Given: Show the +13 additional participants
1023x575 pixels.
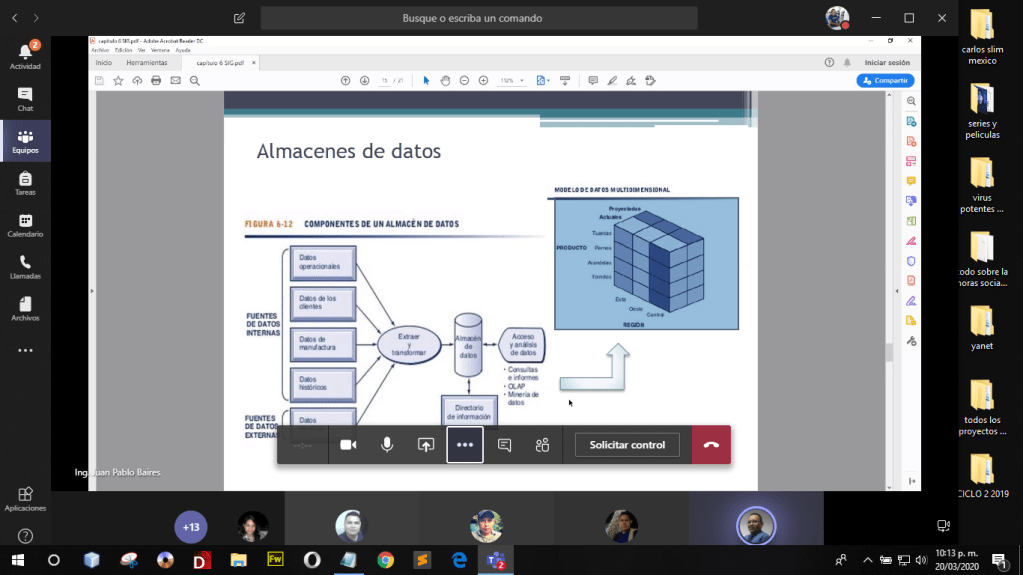Looking at the screenshot, I should (x=191, y=526).
